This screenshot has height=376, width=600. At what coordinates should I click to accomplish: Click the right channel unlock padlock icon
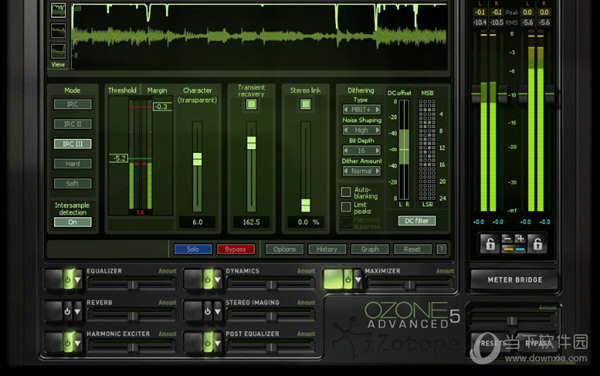click(537, 244)
